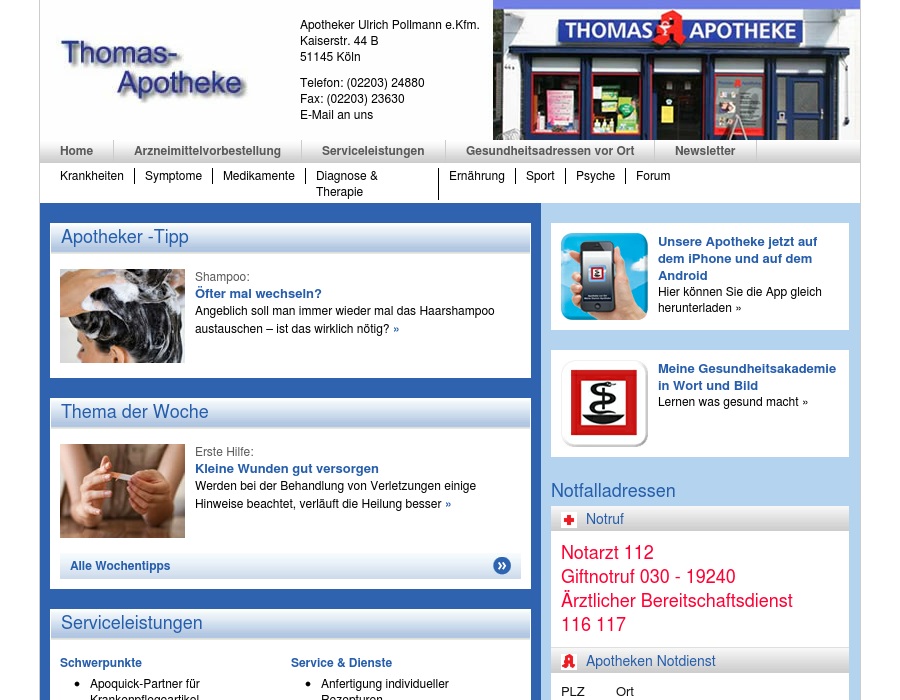Viewport: 900px width, 700px height.
Task: Open the wound care plaster thumbnail
Action: click(x=122, y=491)
